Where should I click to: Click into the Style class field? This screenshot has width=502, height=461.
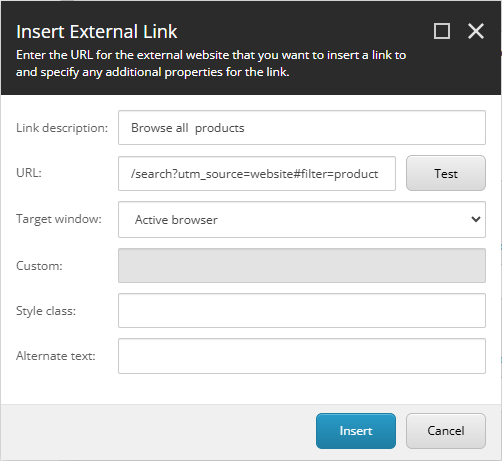click(302, 311)
